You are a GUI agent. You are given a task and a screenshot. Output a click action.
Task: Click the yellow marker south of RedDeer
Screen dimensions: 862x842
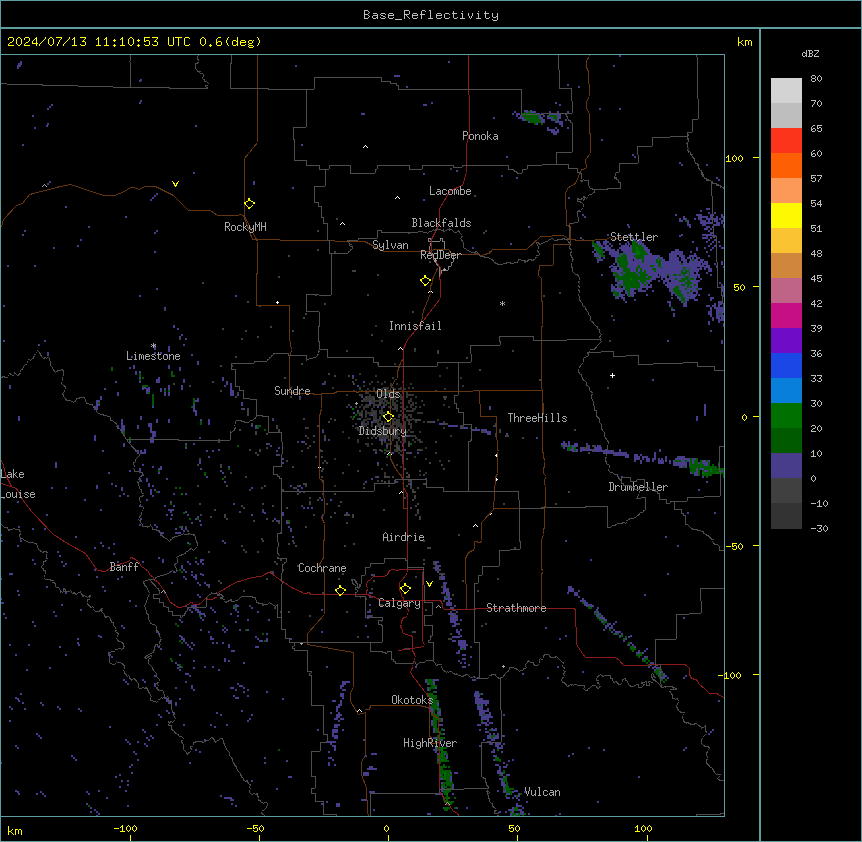pos(425,280)
